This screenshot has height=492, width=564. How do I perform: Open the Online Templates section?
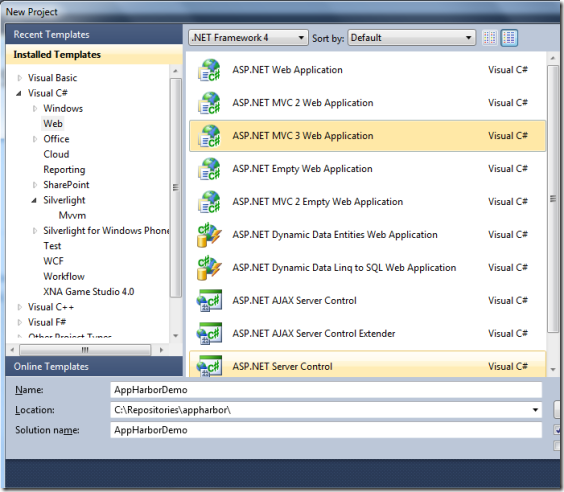pyautogui.click(x=94, y=366)
